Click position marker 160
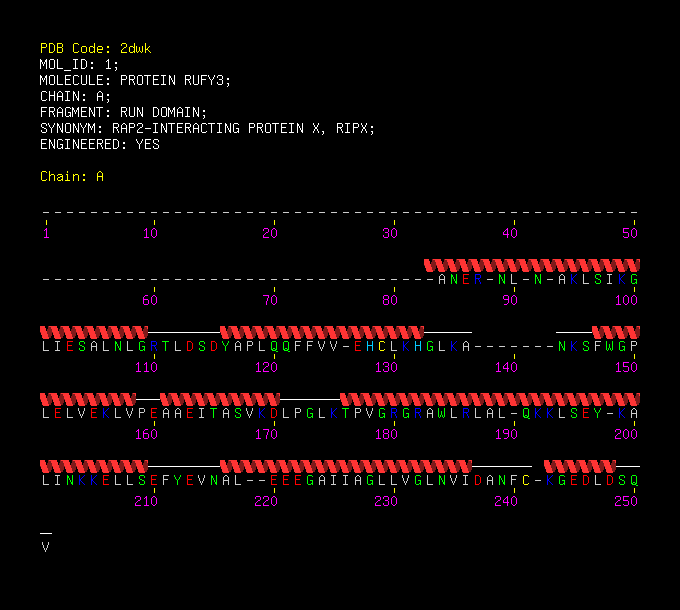This screenshot has width=680, height=610. pos(146,434)
